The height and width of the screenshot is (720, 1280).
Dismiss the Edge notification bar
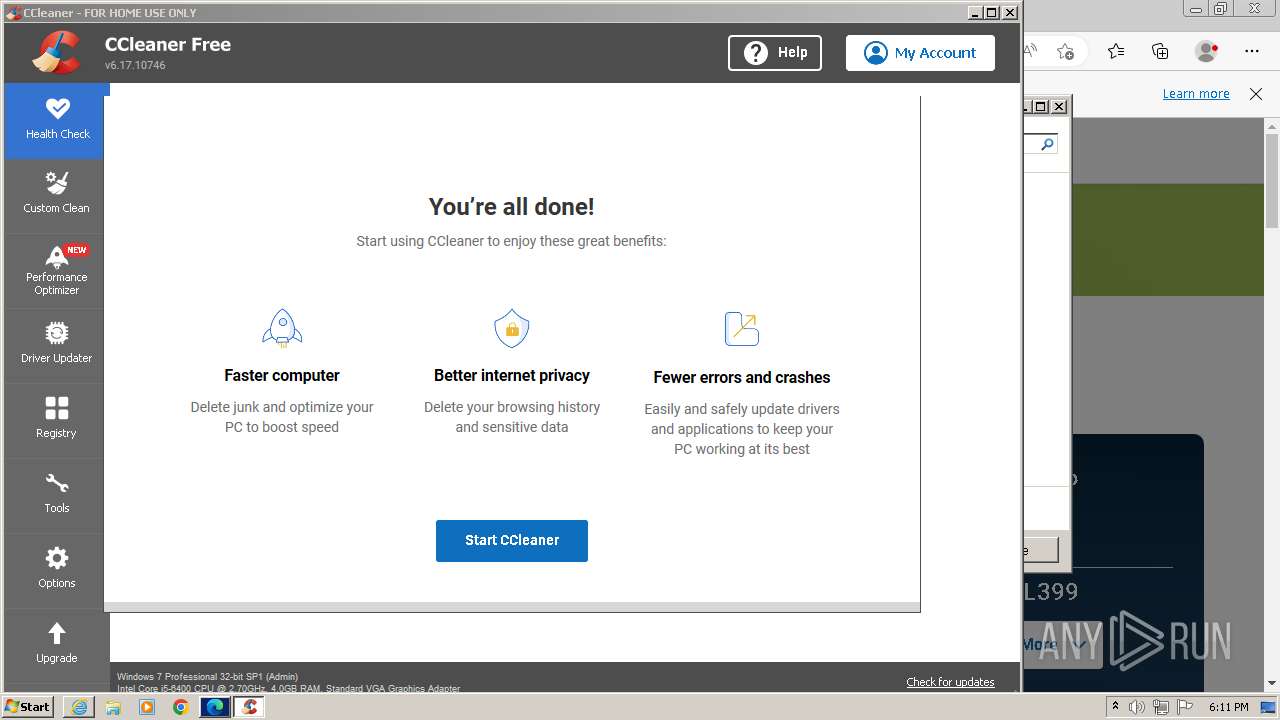[1256, 94]
